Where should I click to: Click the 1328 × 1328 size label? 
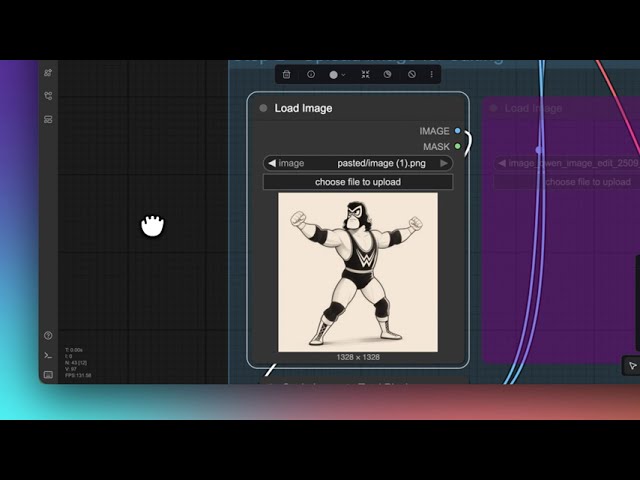(x=358, y=357)
